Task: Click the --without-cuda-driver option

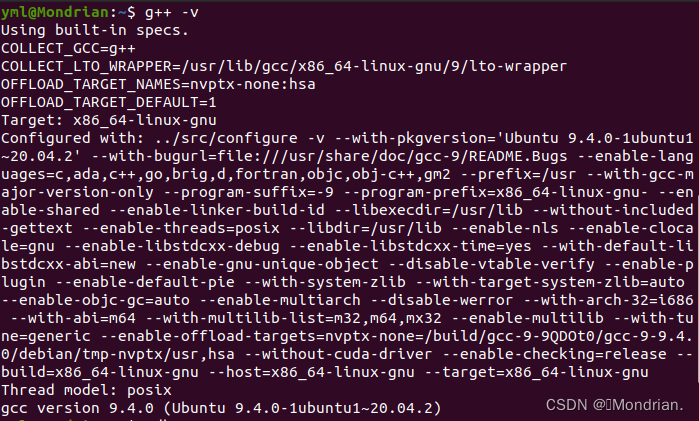Action: click(x=338, y=354)
